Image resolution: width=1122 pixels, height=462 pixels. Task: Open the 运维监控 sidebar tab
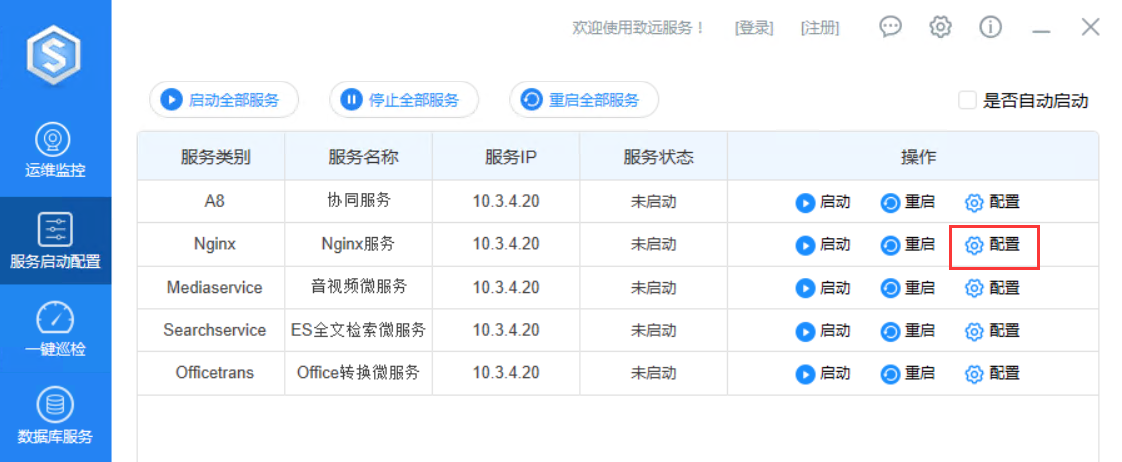click(55, 150)
